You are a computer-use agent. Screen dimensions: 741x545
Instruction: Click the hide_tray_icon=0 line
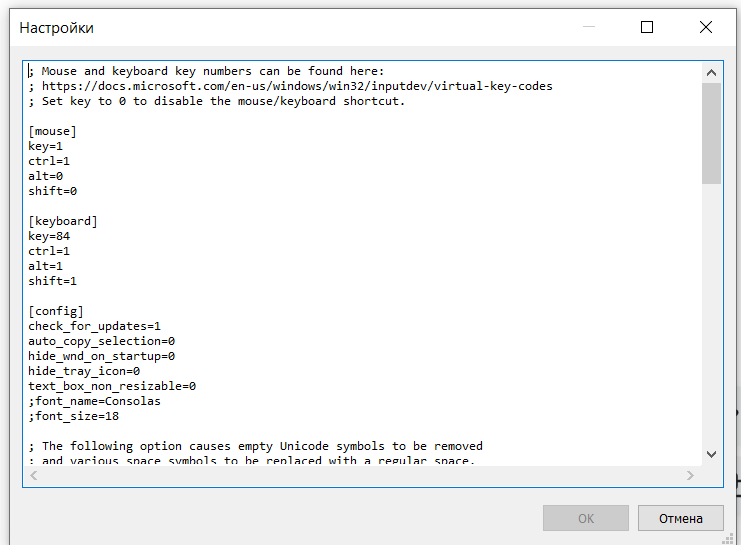pos(84,371)
